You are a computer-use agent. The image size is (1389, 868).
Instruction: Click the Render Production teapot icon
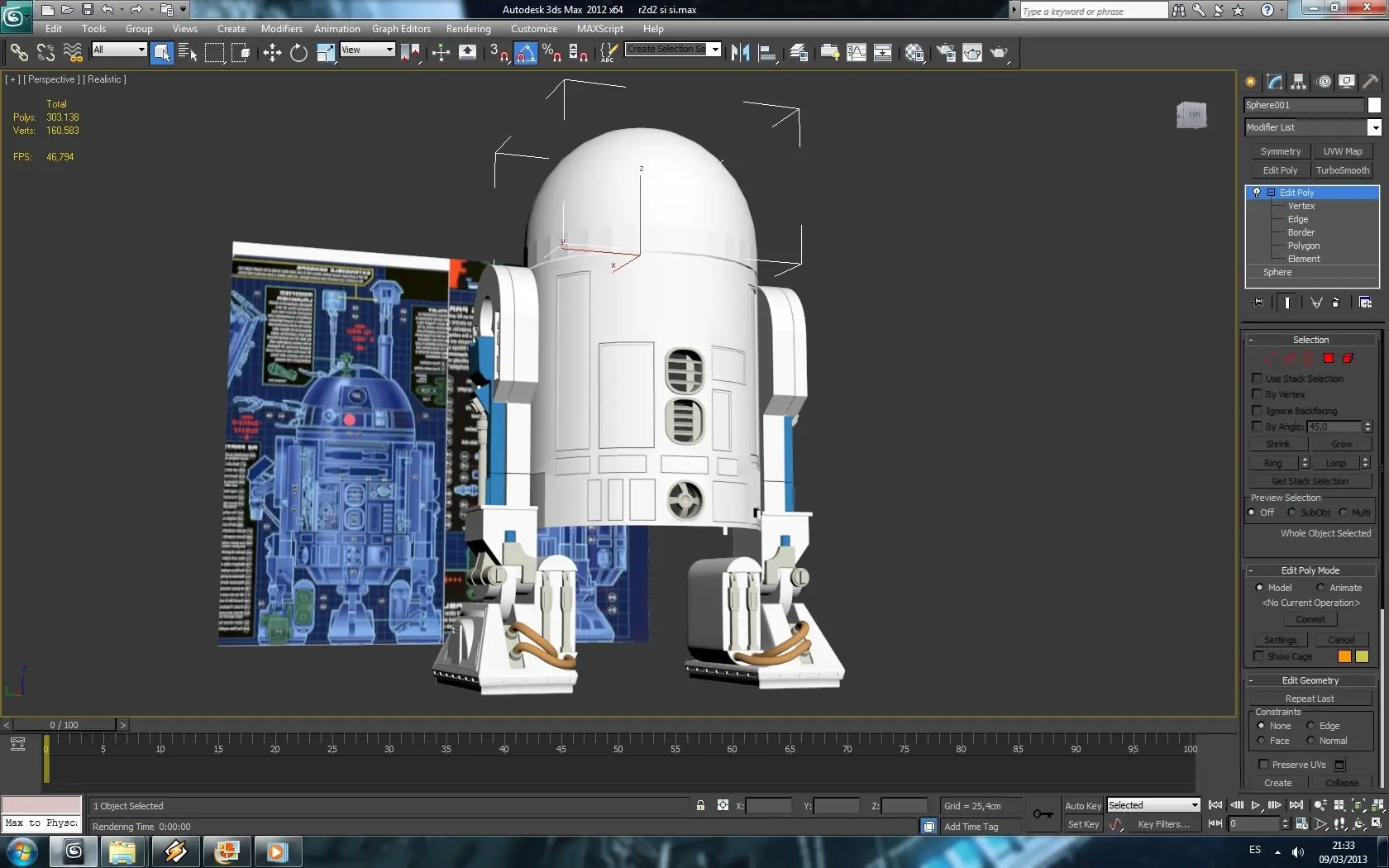point(1000,53)
